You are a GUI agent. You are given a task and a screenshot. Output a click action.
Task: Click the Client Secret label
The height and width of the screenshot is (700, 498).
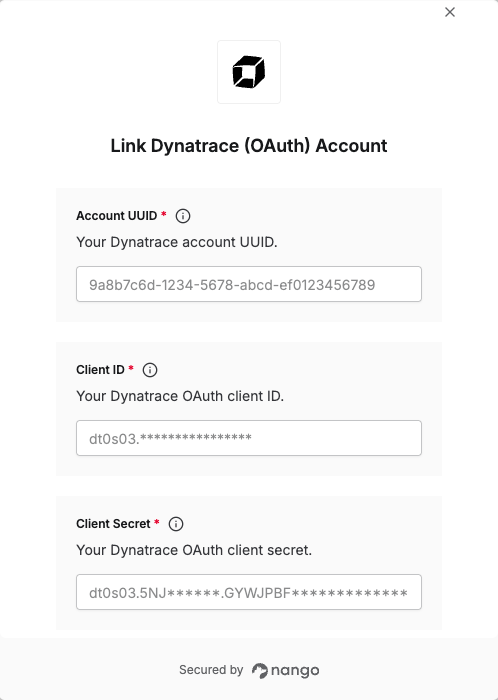point(113,524)
